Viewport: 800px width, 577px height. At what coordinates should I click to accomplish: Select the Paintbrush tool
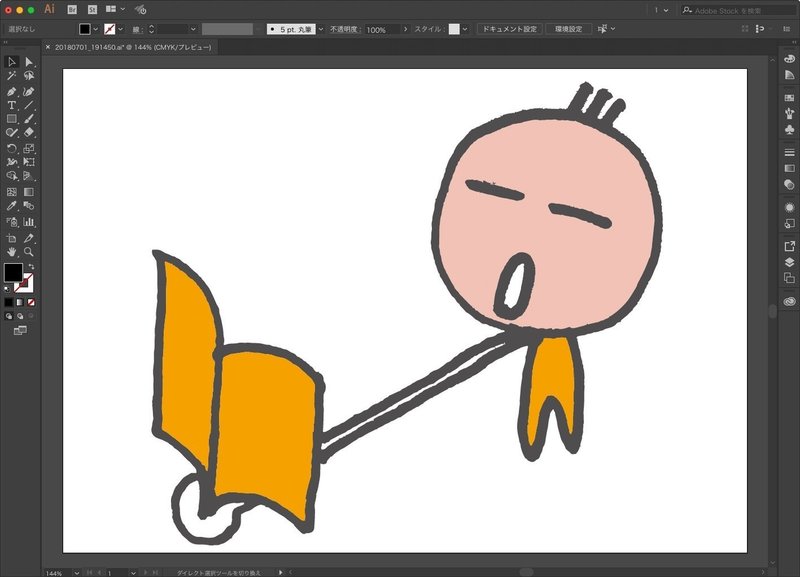click(x=29, y=119)
